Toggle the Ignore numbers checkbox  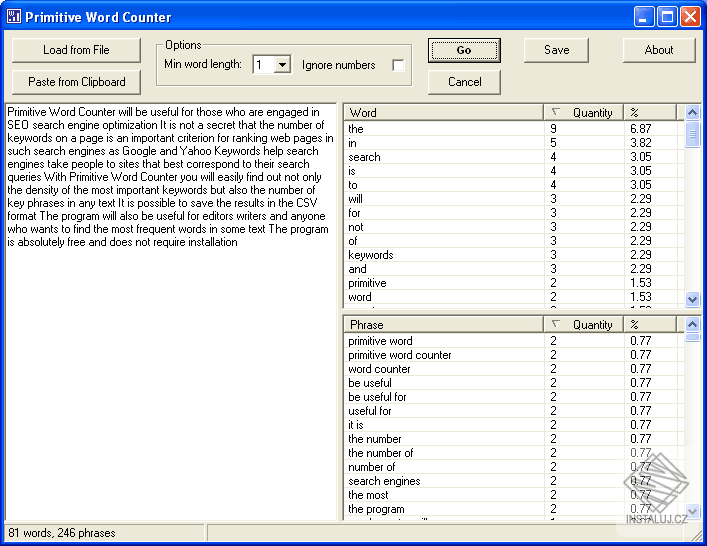click(399, 66)
